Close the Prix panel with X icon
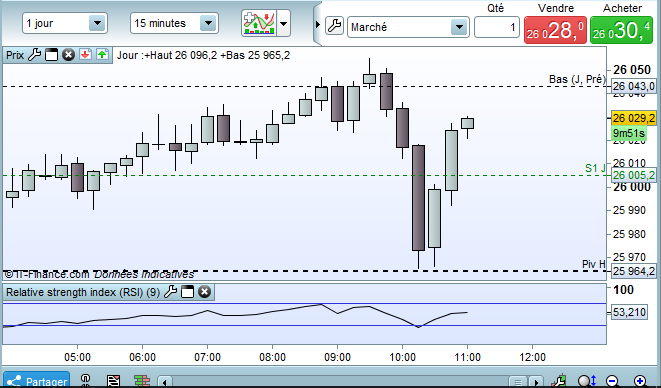Viewport: 661px width, 388px height. (68, 55)
